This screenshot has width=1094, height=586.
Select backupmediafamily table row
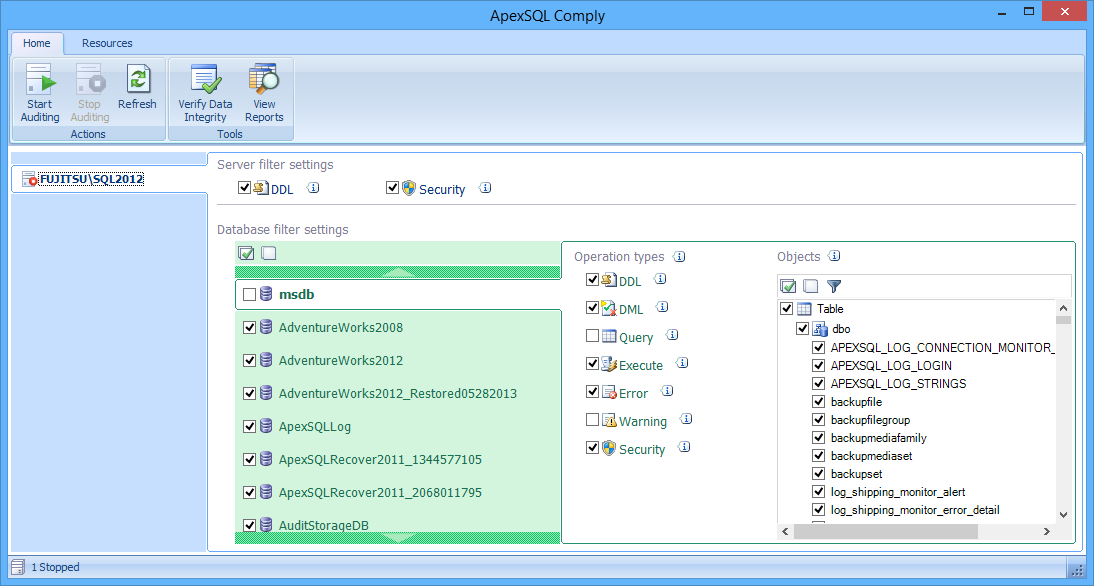[878, 438]
